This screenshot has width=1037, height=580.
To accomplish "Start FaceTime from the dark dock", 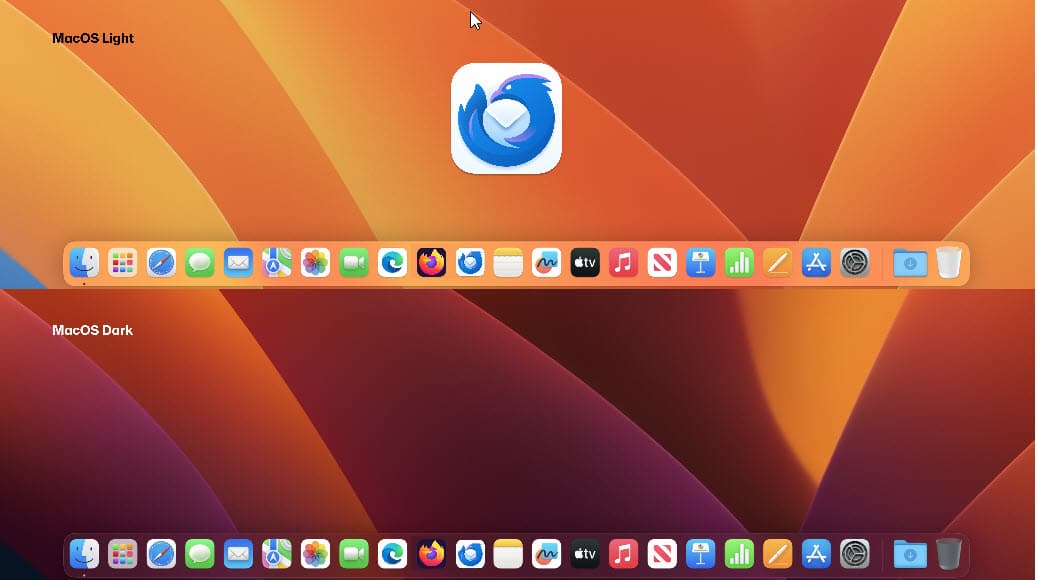I will 354,554.
